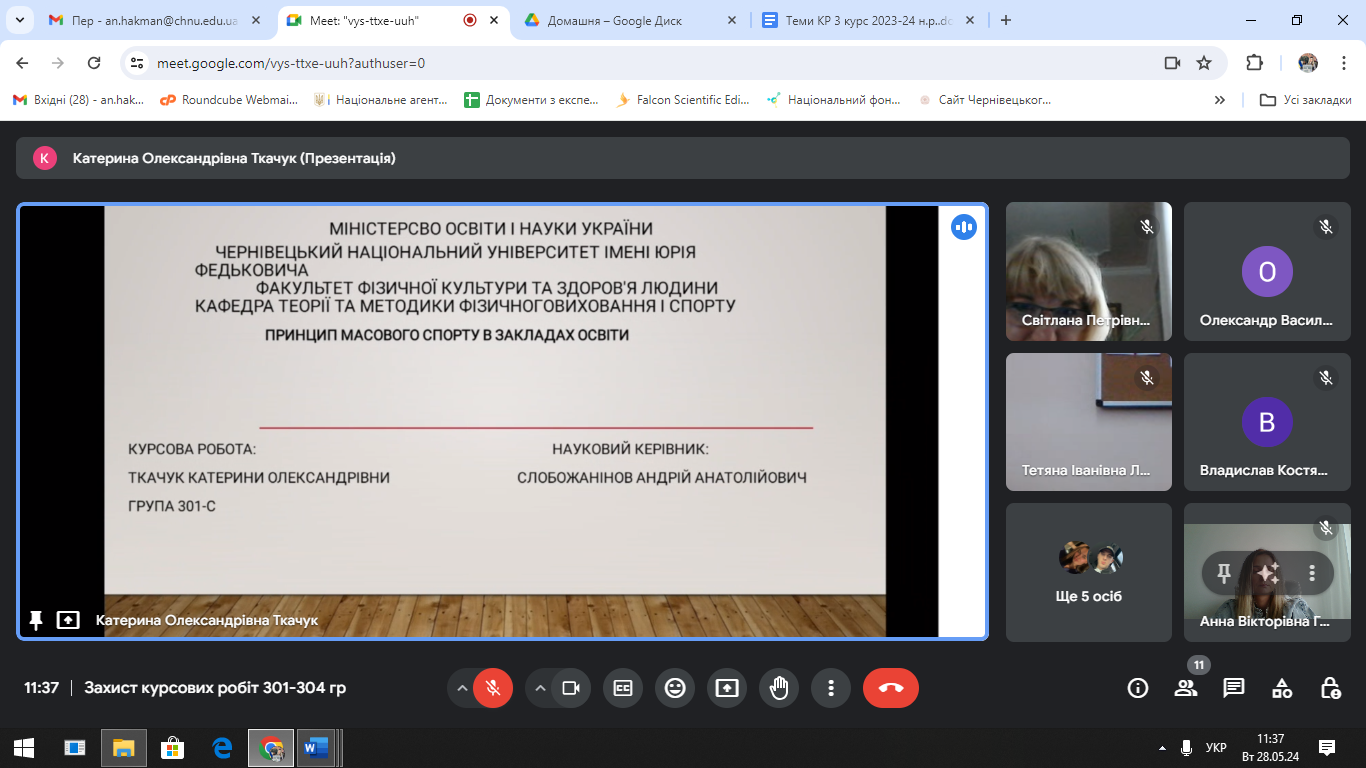
Task: Open Microsoft Store from taskbar
Action: pos(172,747)
